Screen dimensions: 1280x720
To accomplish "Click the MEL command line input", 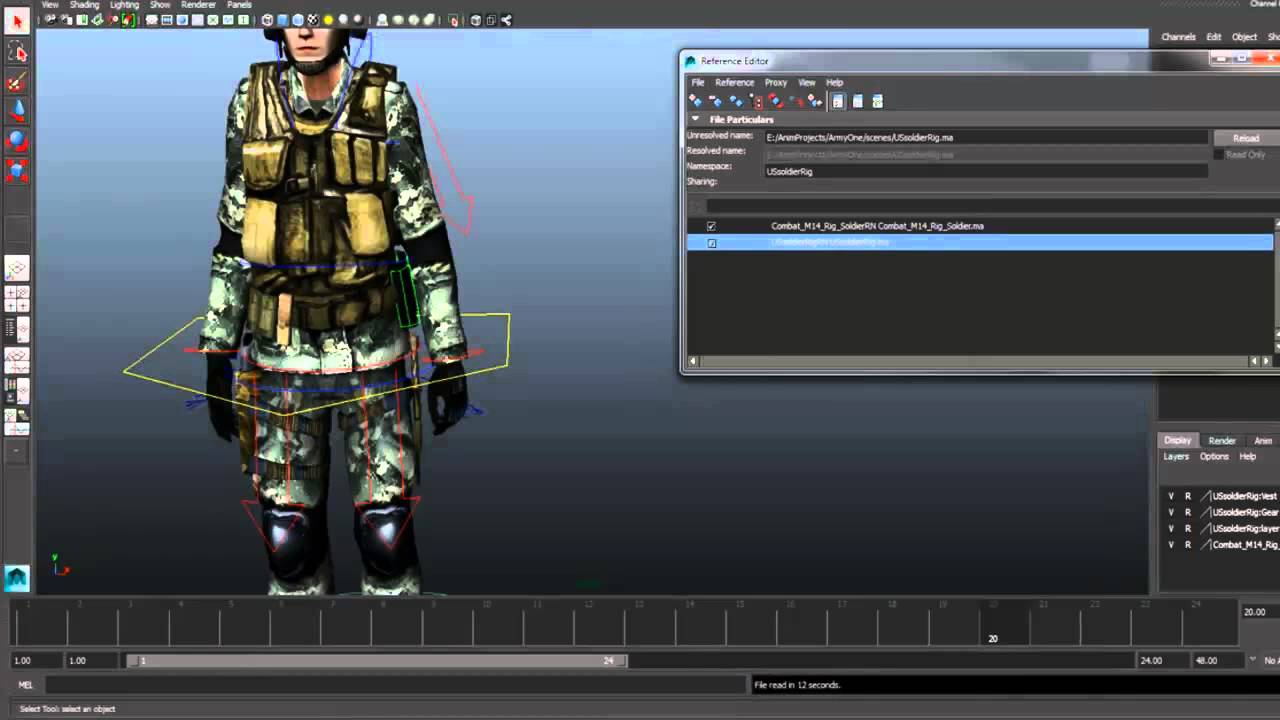I will (395, 685).
